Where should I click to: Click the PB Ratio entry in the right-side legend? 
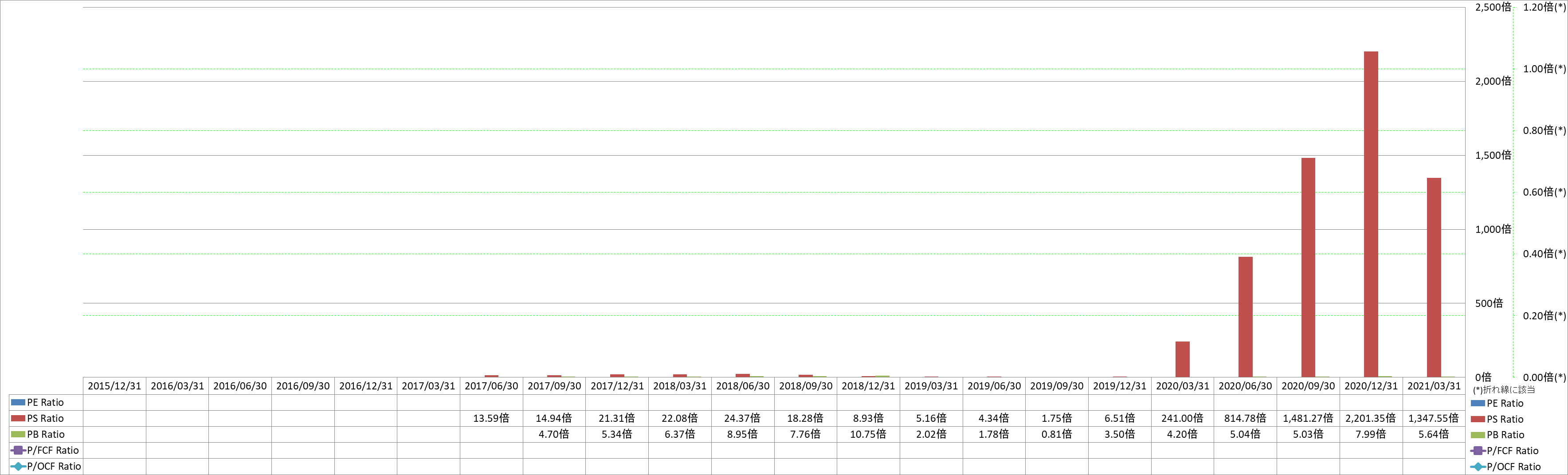1497,435
